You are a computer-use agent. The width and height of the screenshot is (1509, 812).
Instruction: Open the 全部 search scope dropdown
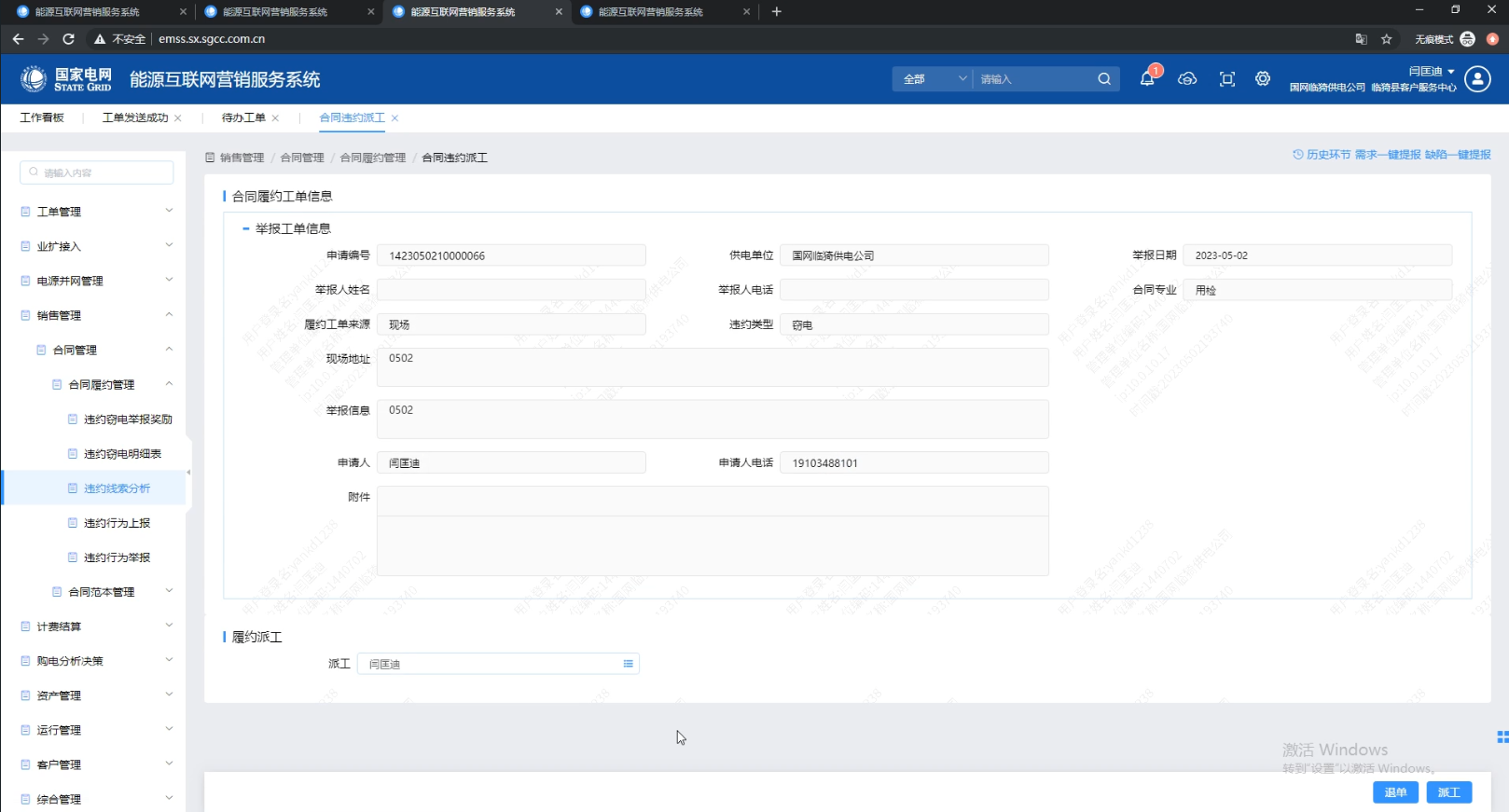[x=934, y=79]
